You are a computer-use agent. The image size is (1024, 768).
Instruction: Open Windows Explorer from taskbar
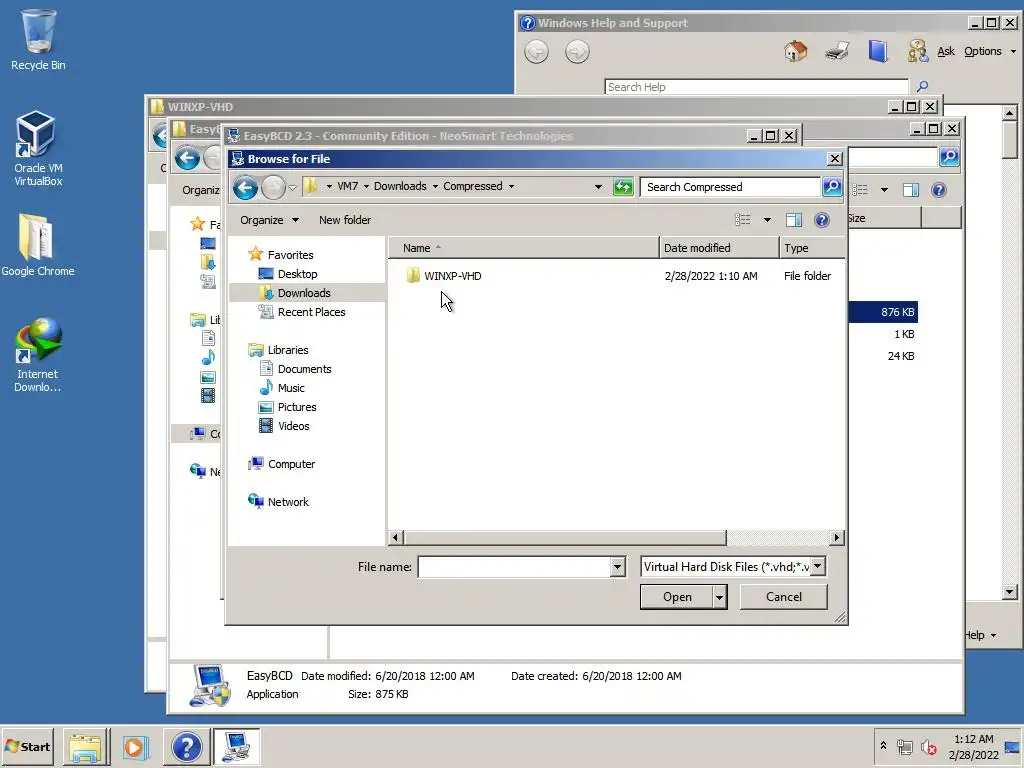[86, 747]
